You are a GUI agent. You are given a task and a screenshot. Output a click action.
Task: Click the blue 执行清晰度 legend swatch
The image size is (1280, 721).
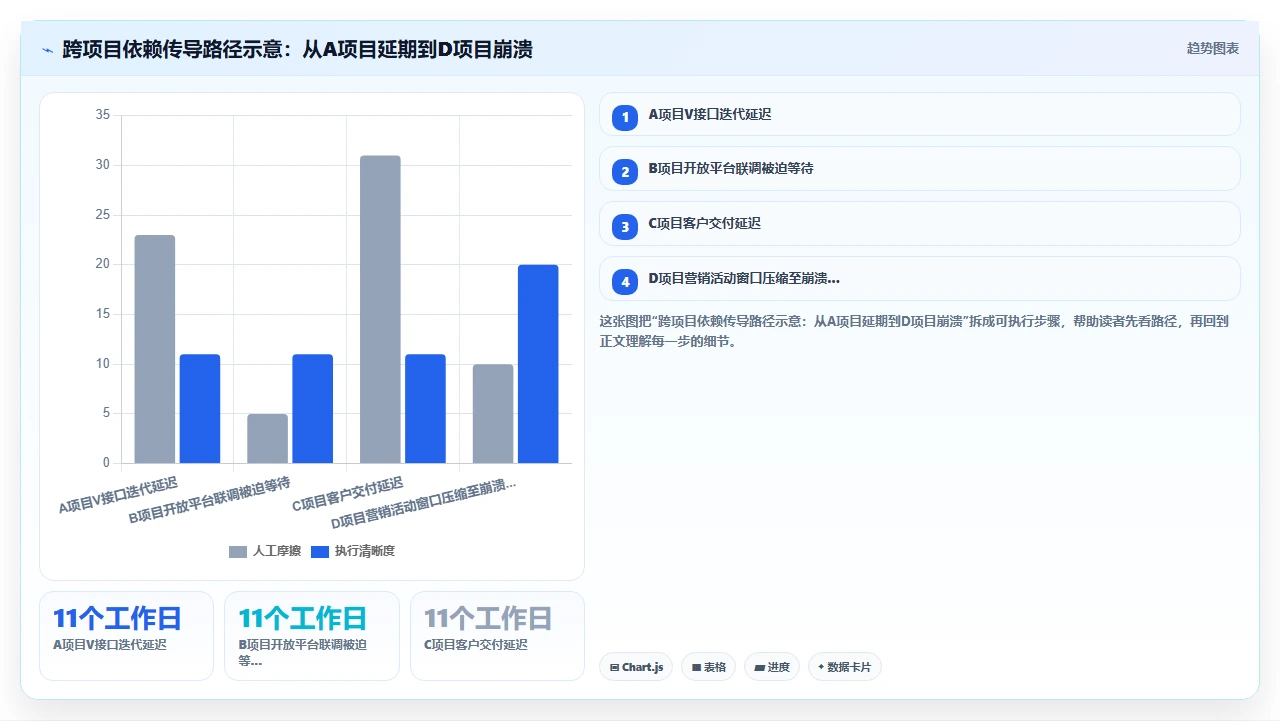coord(320,552)
